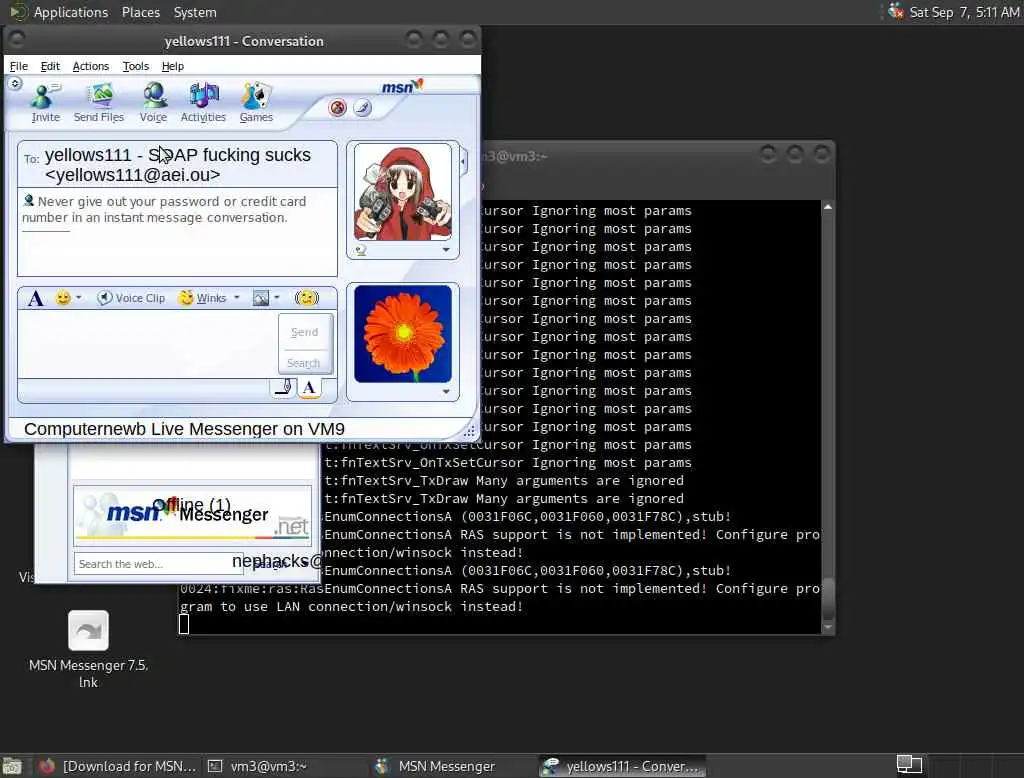Toggle the toolbar collapse round button
The height and width of the screenshot is (778, 1024).
click(x=15, y=84)
